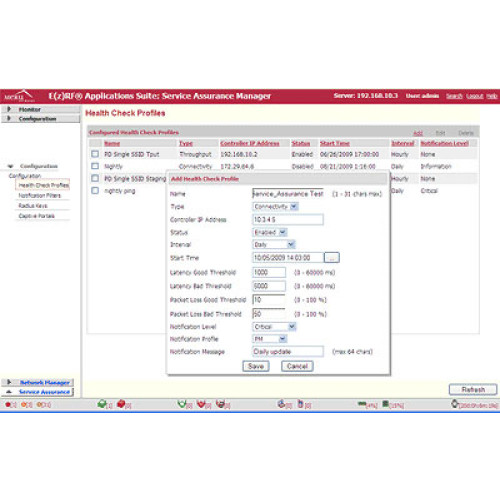Sort table by Interval column header
Viewport: 500px width, 500px height.
click(403, 143)
